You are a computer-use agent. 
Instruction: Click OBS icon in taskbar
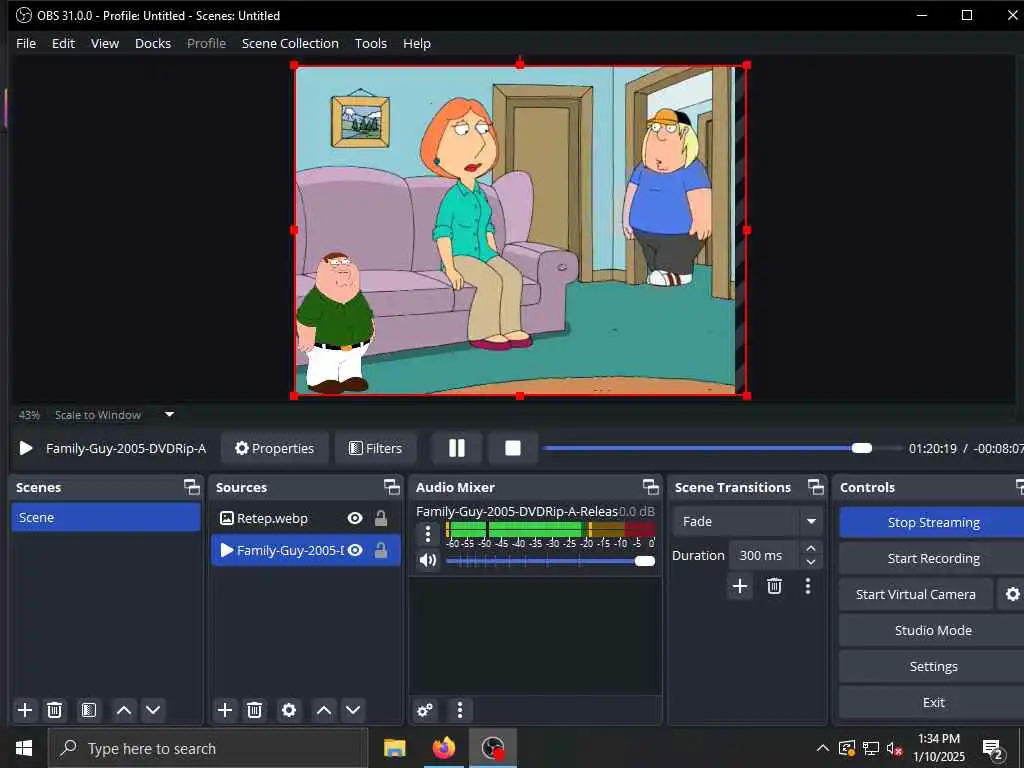[492, 748]
